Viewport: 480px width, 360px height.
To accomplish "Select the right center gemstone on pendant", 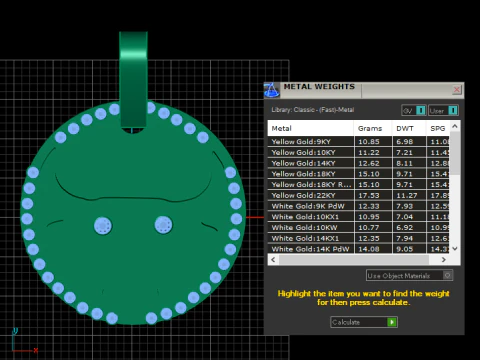I will [163, 224].
